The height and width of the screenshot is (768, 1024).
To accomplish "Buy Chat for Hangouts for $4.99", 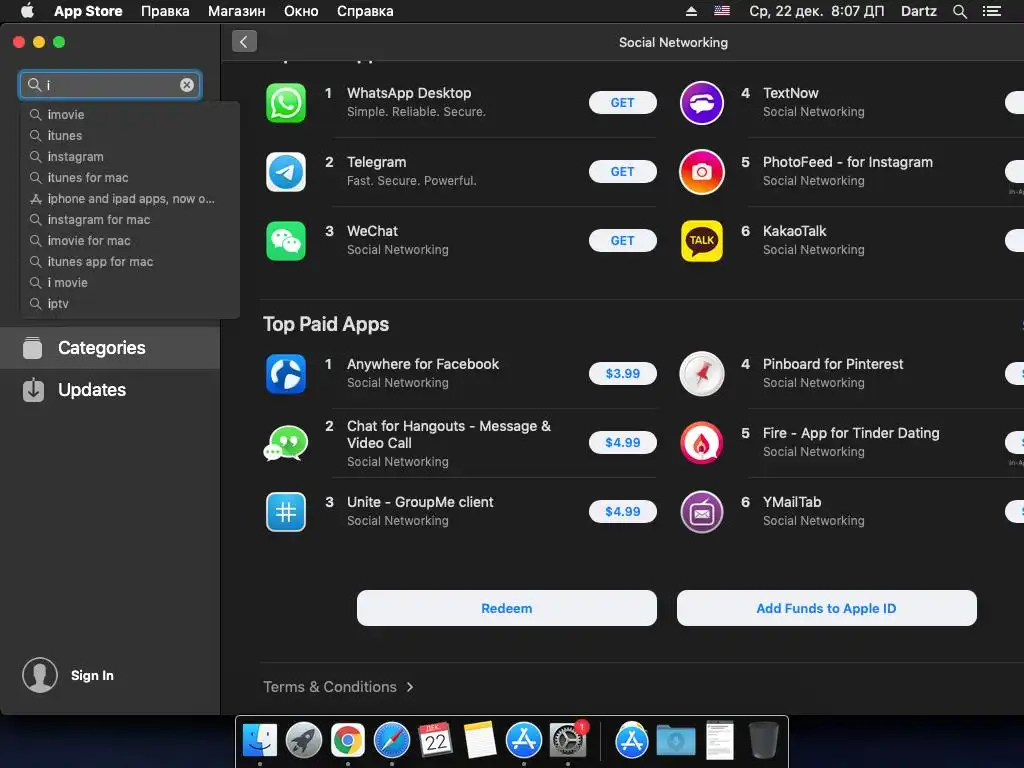I will (x=622, y=443).
